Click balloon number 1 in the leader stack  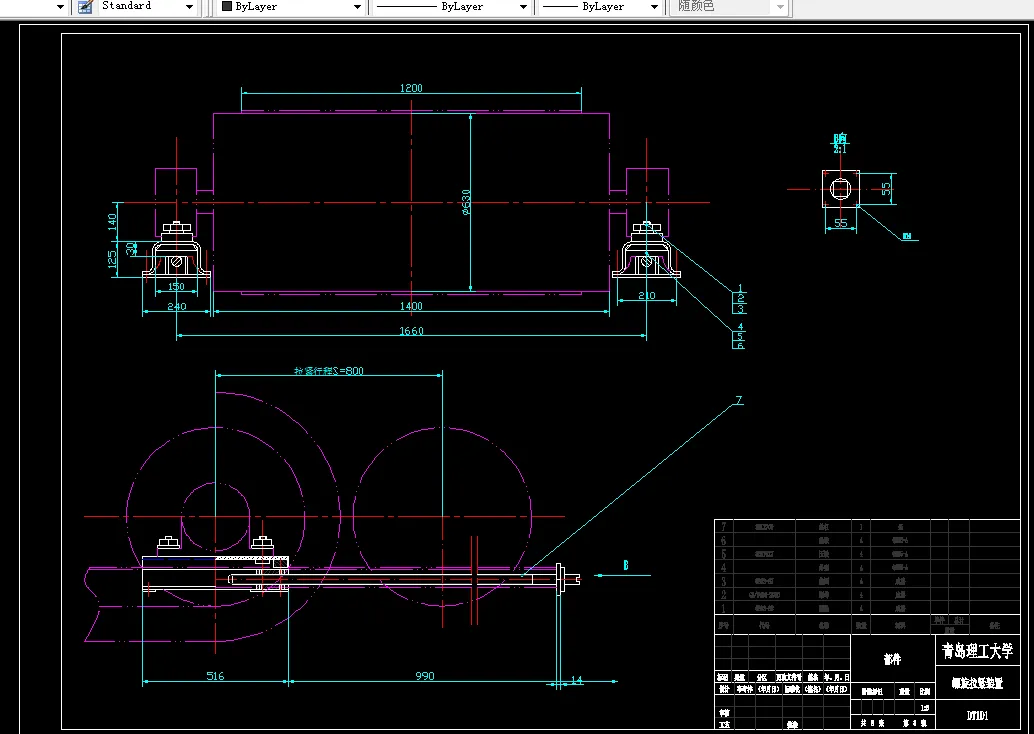click(740, 289)
